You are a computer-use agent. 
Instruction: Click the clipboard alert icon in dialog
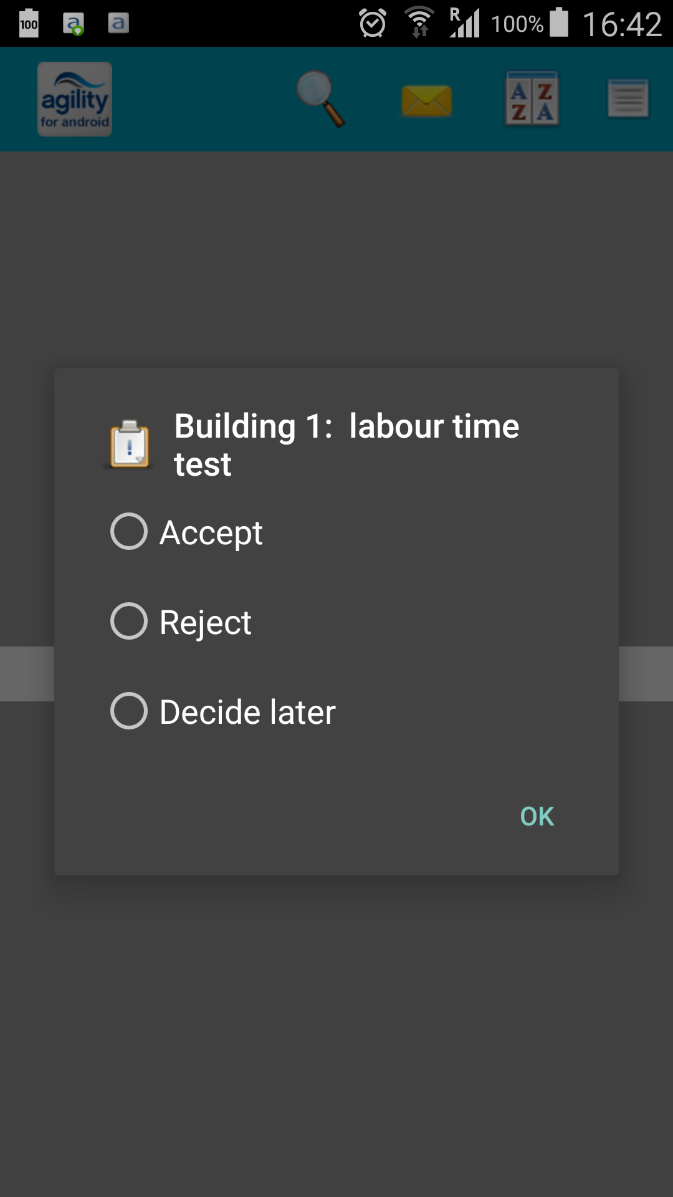pos(130,445)
